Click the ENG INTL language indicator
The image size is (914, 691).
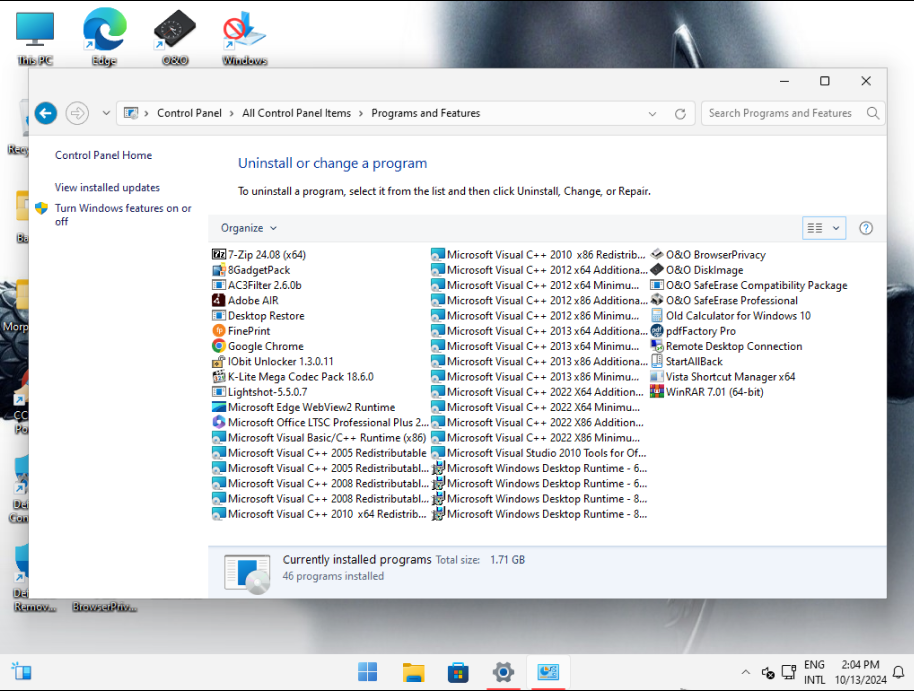coord(814,672)
